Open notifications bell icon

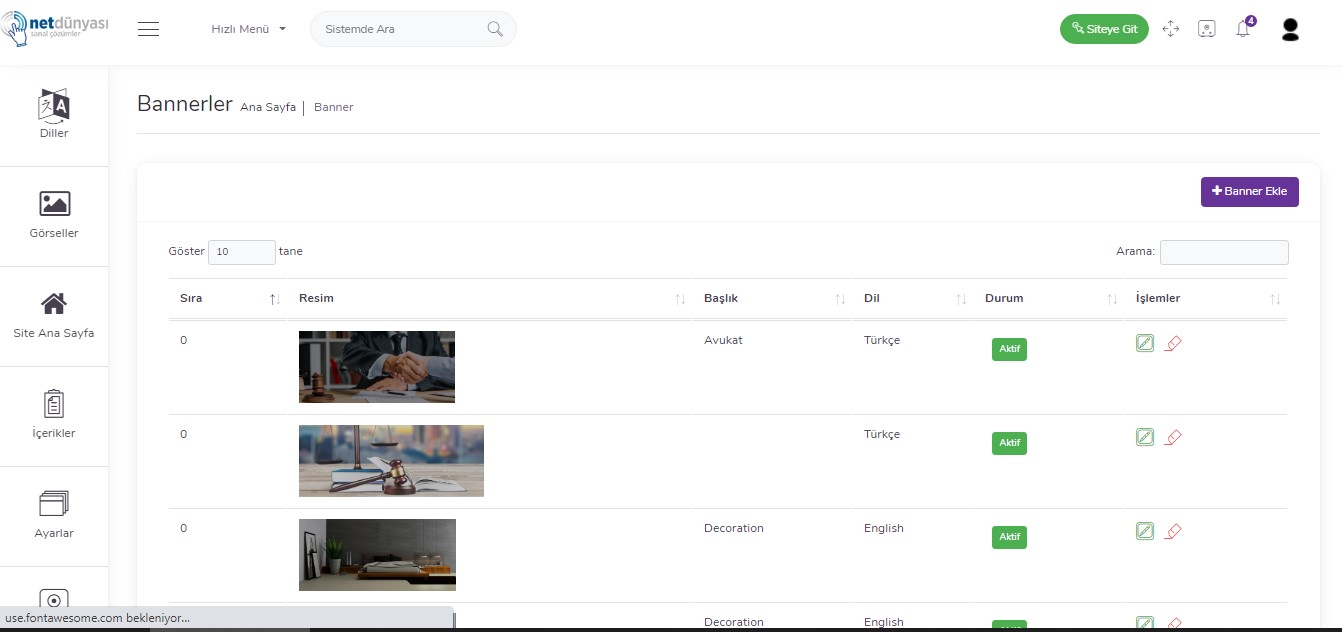[1243, 28]
